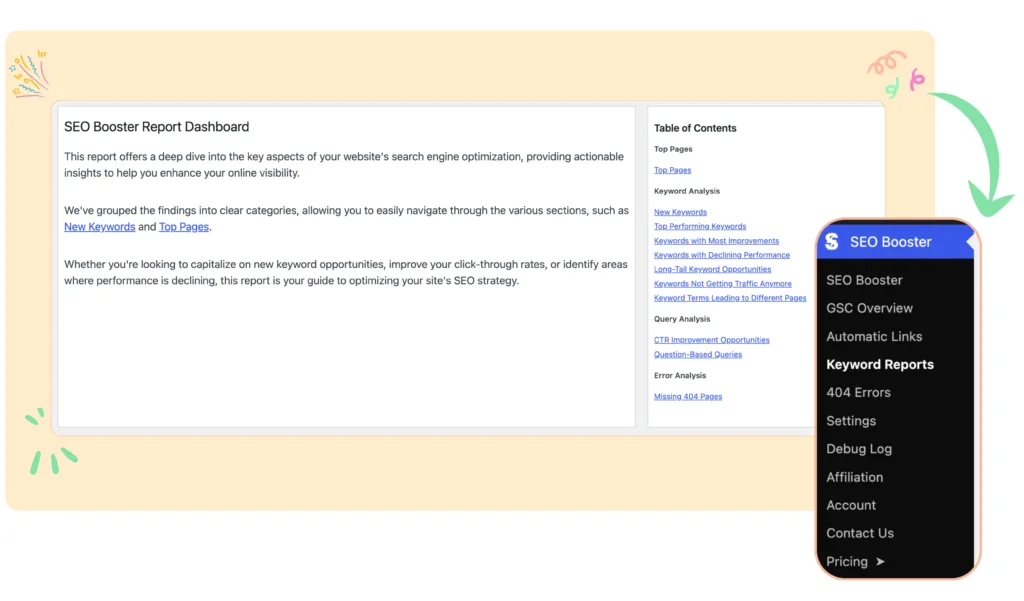
Task: Go to the Account menu item
Action: pyautogui.click(x=851, y=505)
